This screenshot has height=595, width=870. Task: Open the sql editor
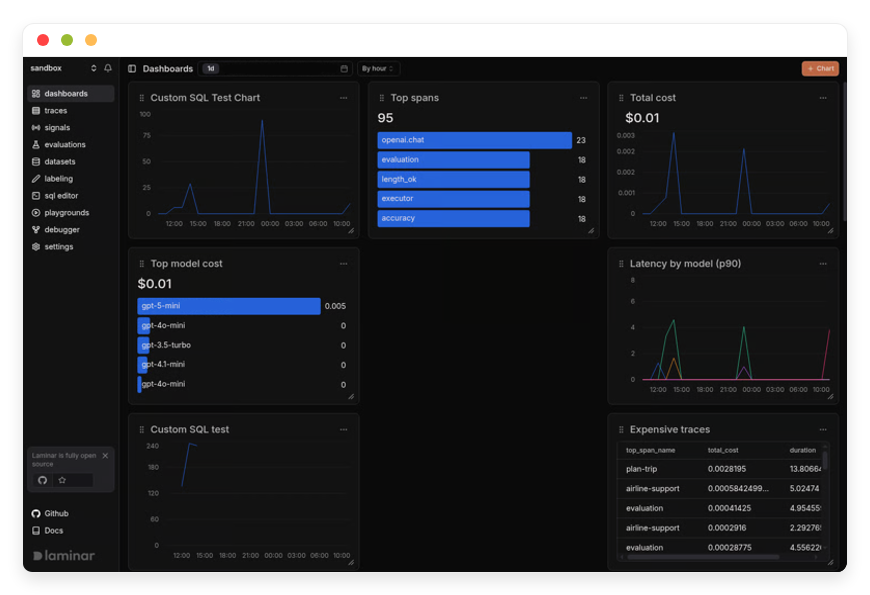[70, 195]
